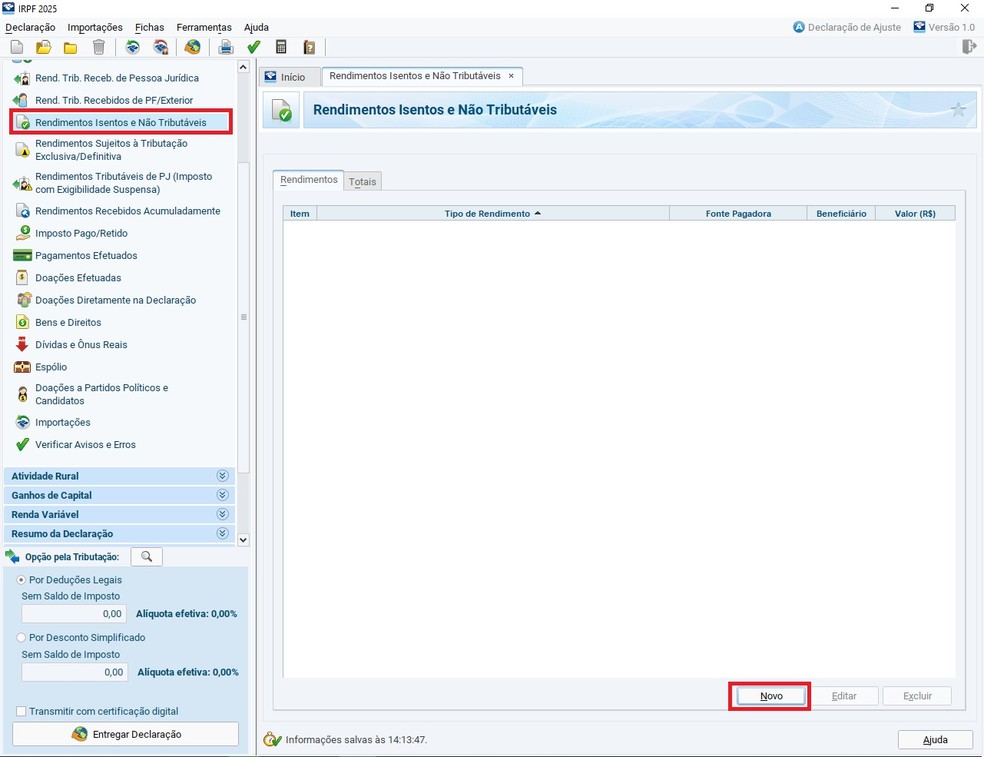Click the Novo button
This screenshot has width=984, height=757.
(770, 696)
